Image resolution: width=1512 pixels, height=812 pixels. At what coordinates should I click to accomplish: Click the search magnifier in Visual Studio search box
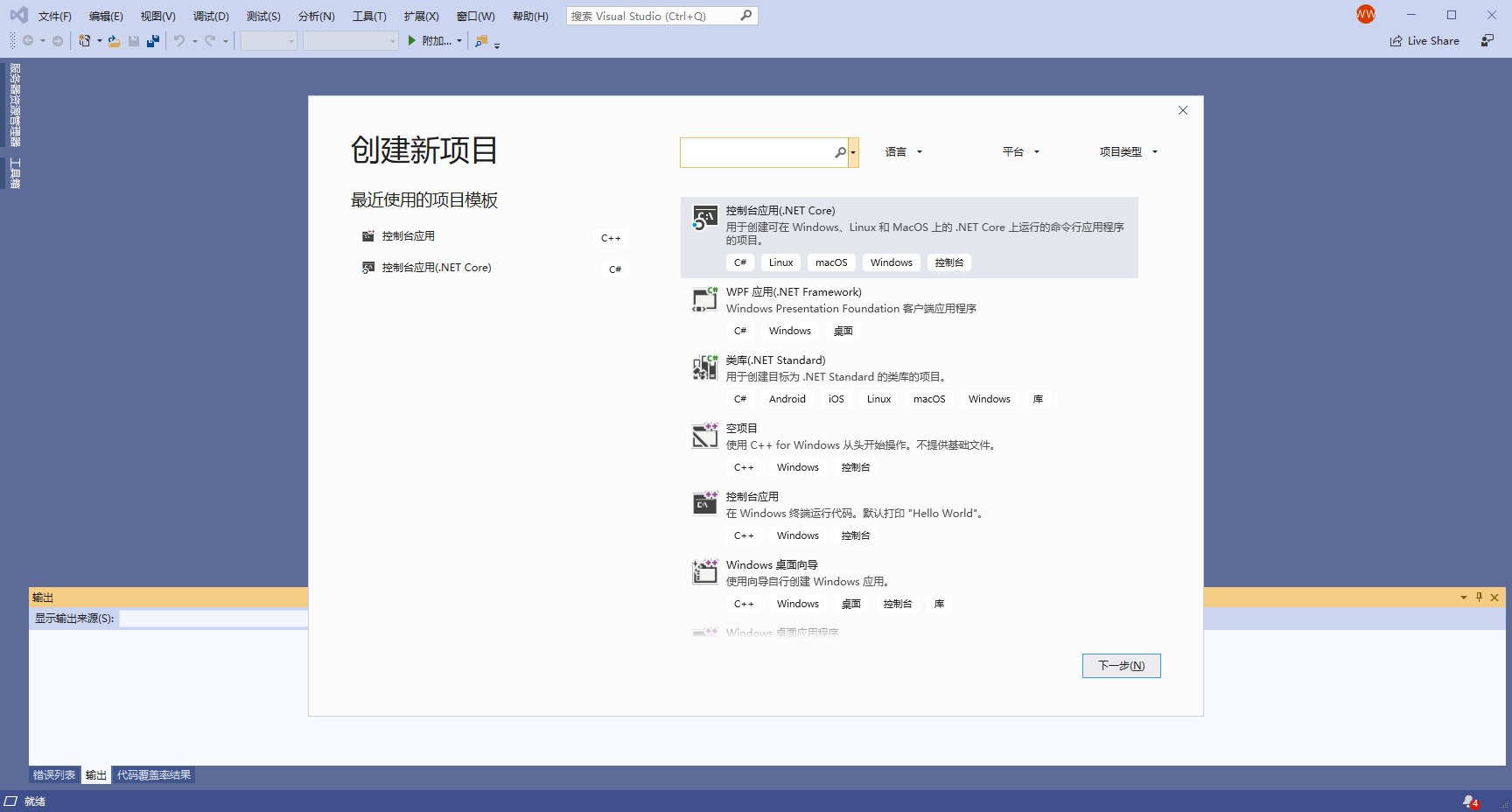pyautogui.click(x=746, y=16)
